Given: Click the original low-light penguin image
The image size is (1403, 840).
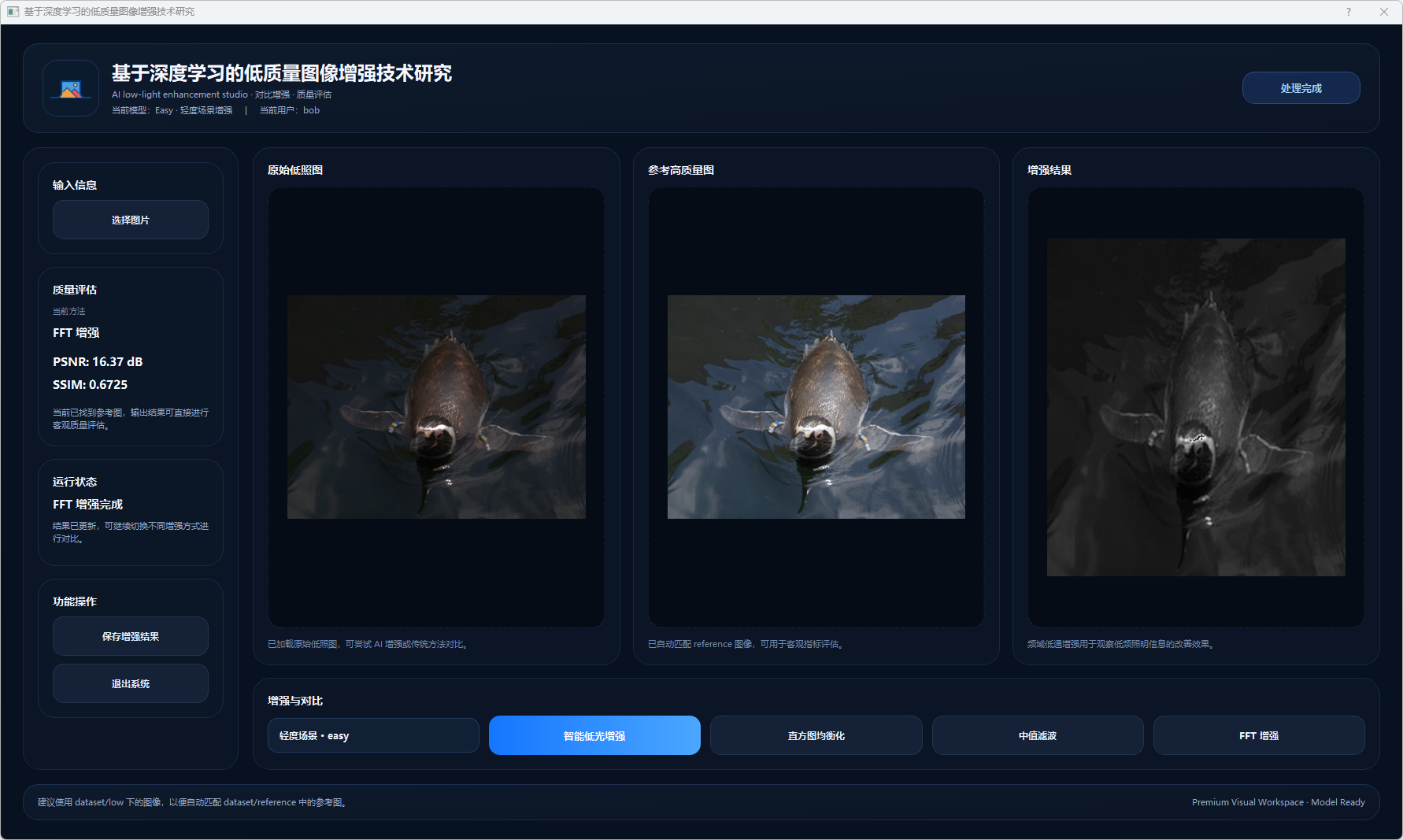Looking at the screenshot, I should coord(436,407).
